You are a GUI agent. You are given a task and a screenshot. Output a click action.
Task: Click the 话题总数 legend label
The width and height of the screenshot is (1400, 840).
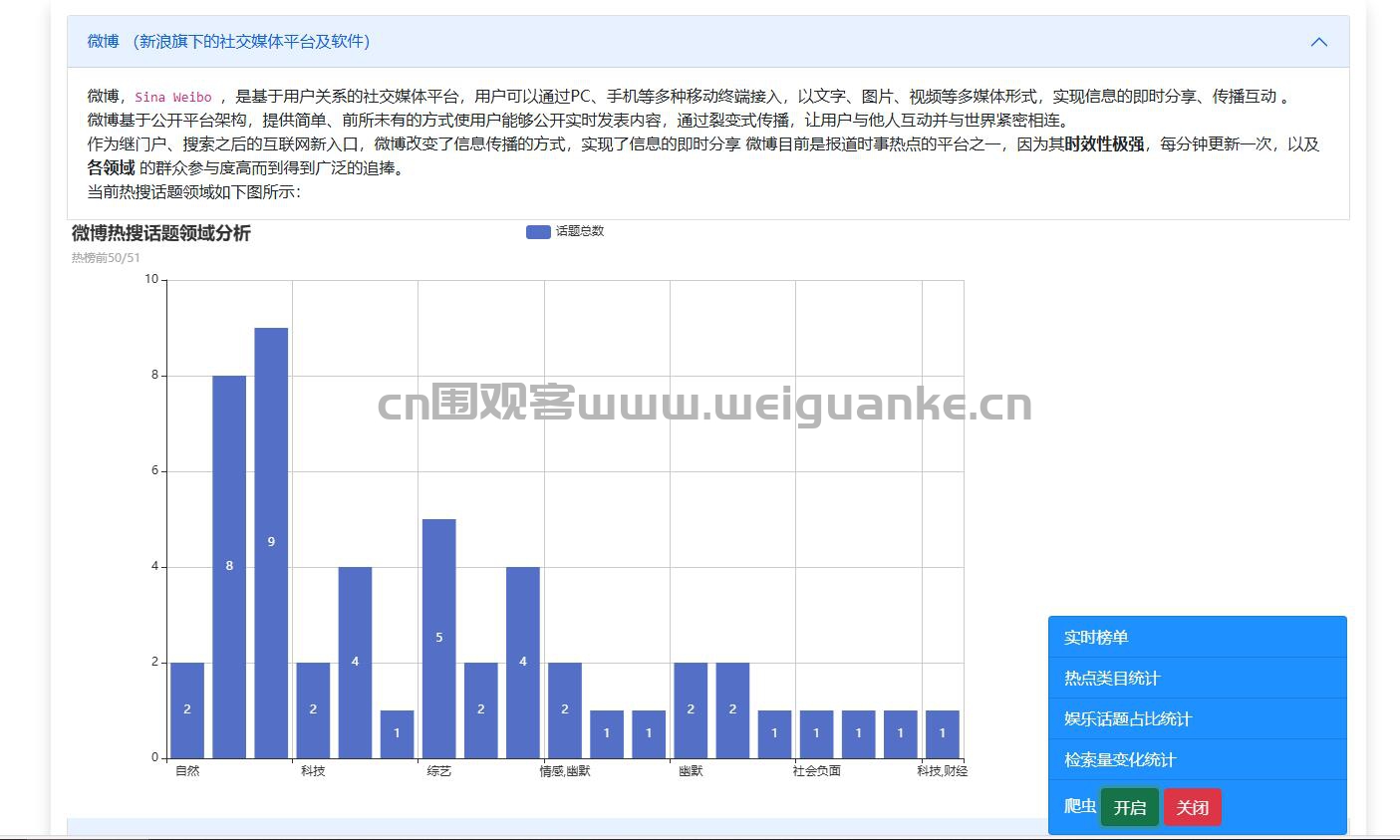coord(580,231)
